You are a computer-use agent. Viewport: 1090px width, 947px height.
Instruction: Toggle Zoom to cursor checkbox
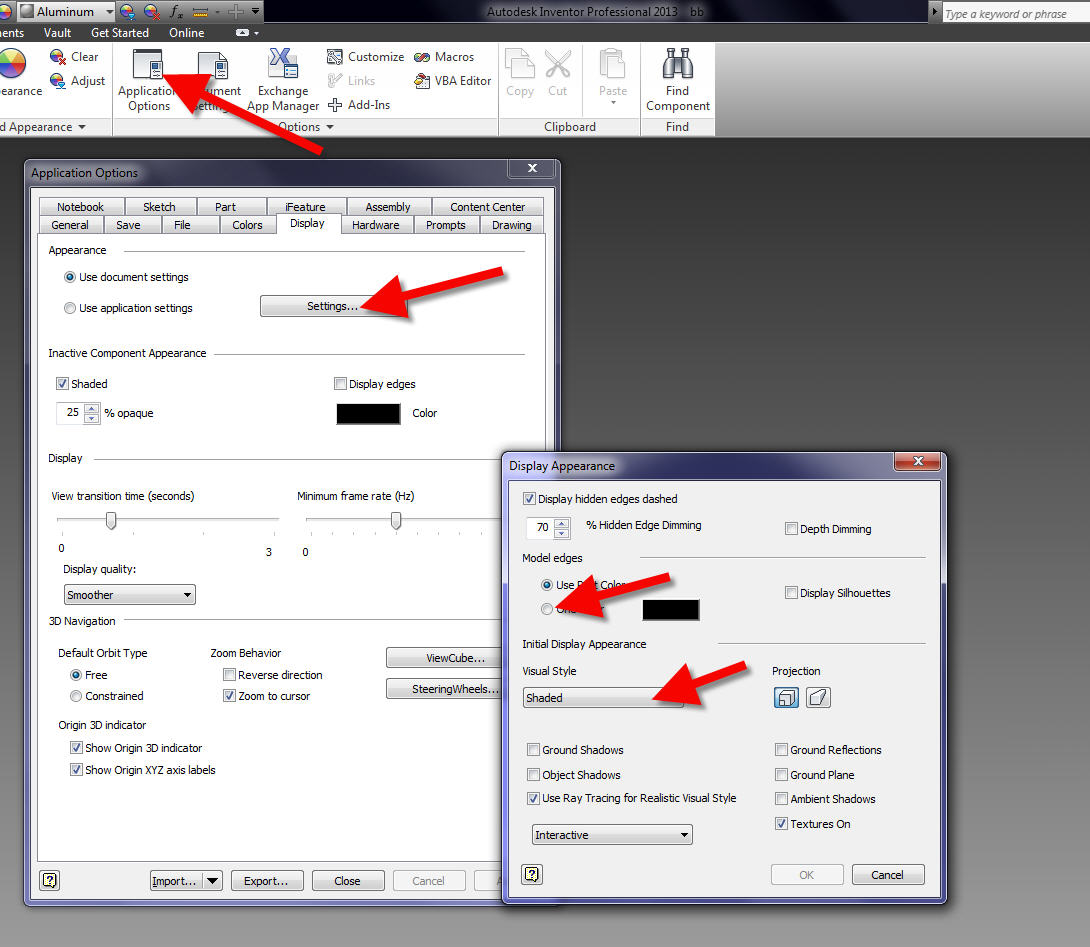[x=229, y=695]
